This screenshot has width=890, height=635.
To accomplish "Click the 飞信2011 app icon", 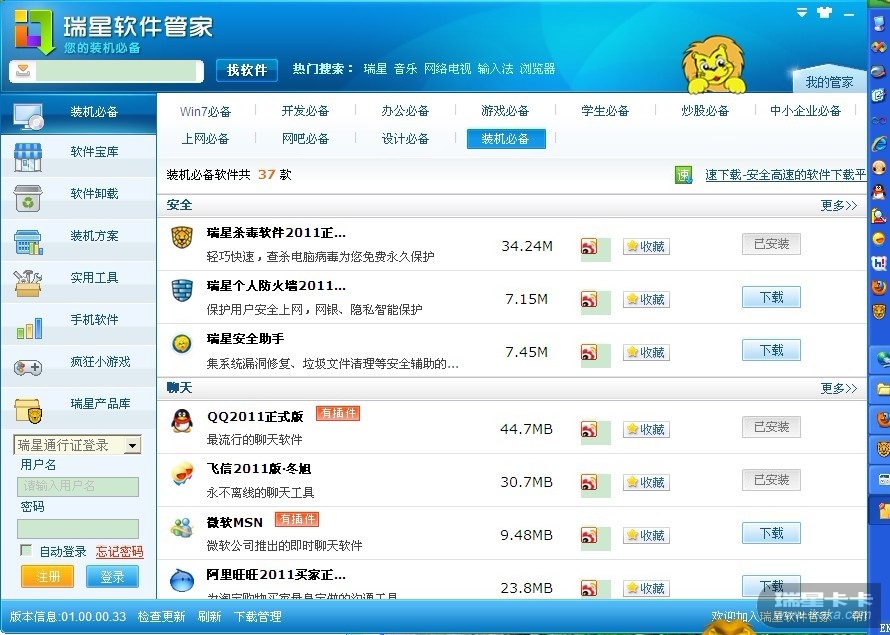I will (x=182, y=474).
